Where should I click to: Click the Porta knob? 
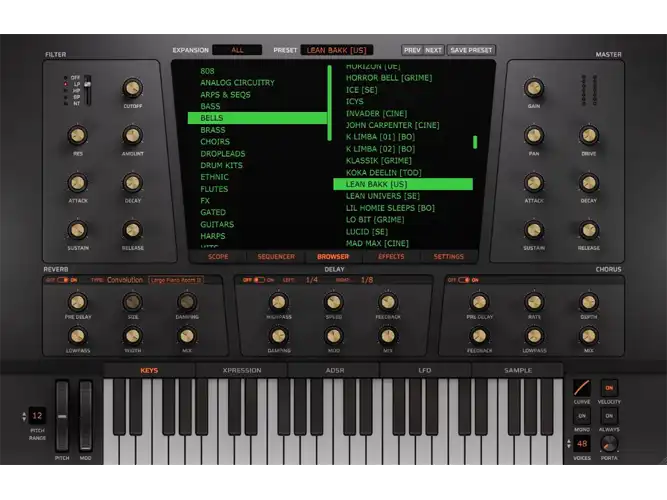609,444
